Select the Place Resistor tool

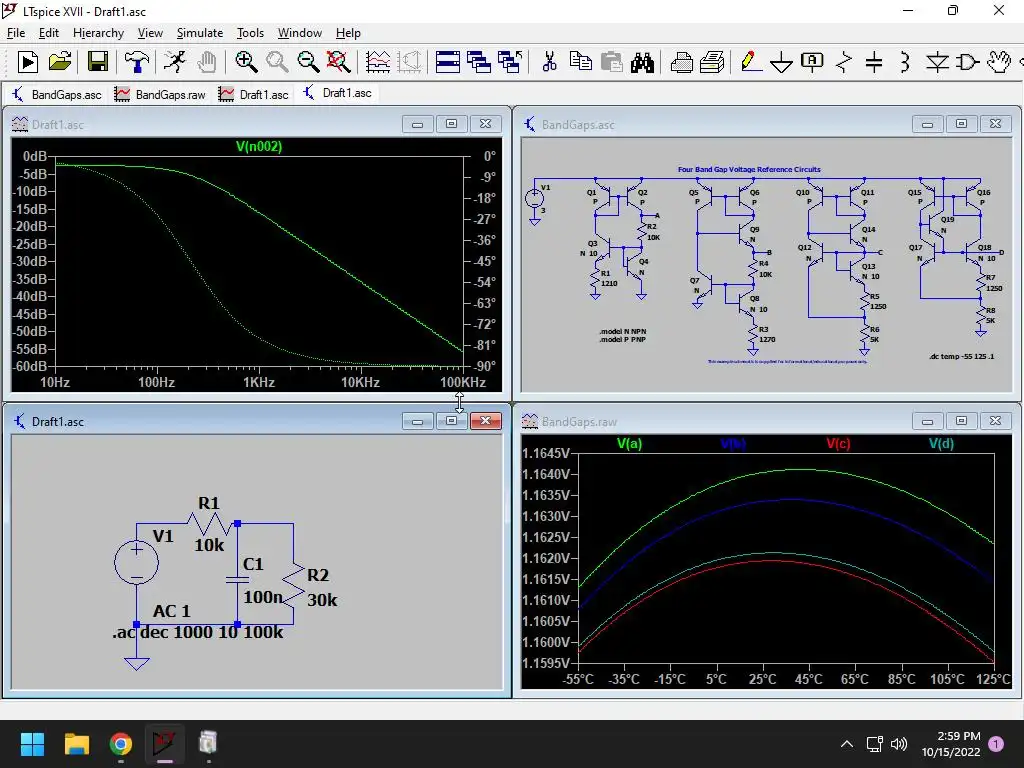(844, 63)
